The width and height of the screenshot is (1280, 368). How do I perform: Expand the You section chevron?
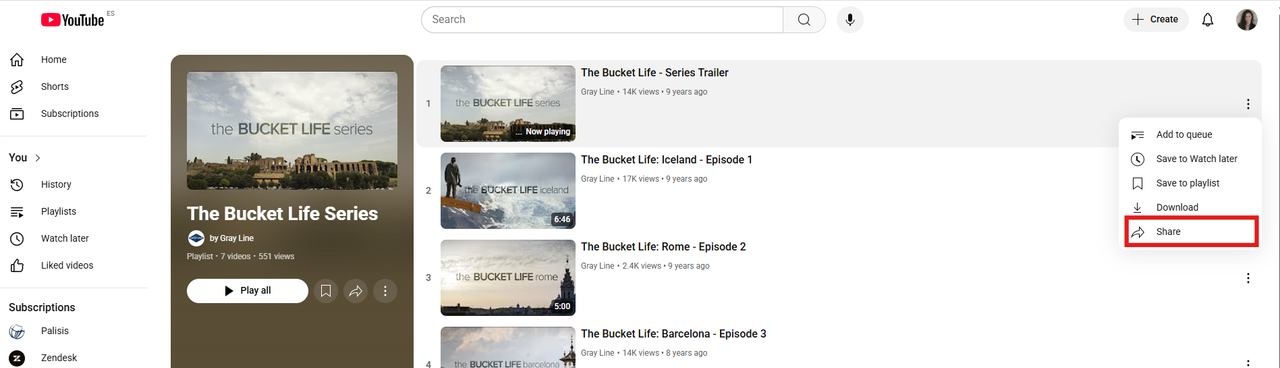coord(37,158)
